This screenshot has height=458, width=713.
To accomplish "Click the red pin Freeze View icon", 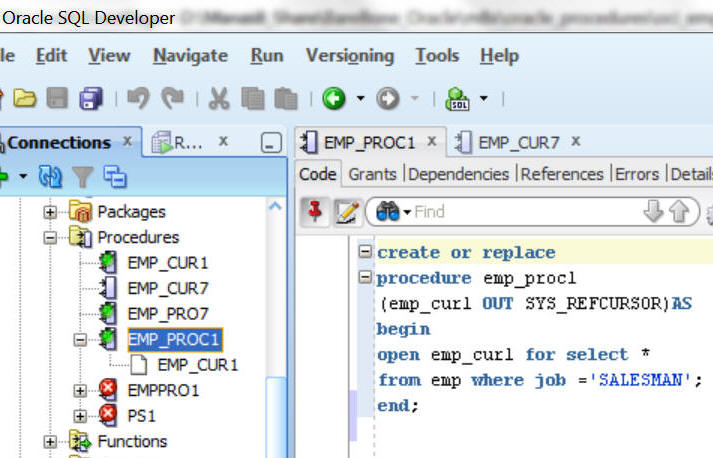I will 315,211.
